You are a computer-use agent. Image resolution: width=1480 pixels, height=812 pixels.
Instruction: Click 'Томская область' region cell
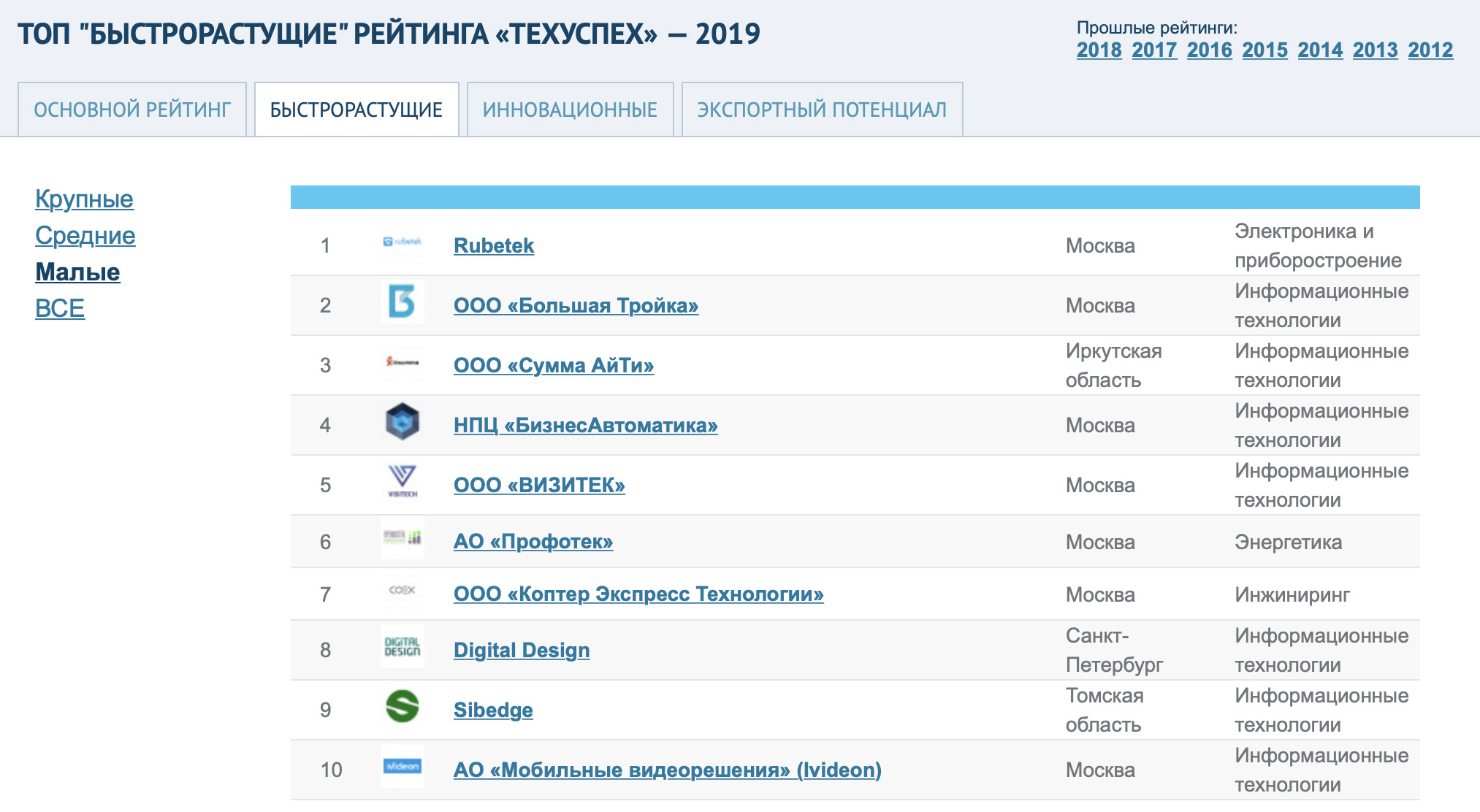(x=1105, y=710)
